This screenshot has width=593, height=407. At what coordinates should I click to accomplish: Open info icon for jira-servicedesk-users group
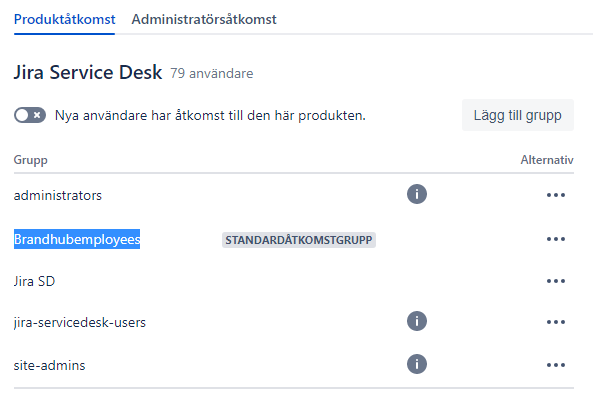(417, 321)
